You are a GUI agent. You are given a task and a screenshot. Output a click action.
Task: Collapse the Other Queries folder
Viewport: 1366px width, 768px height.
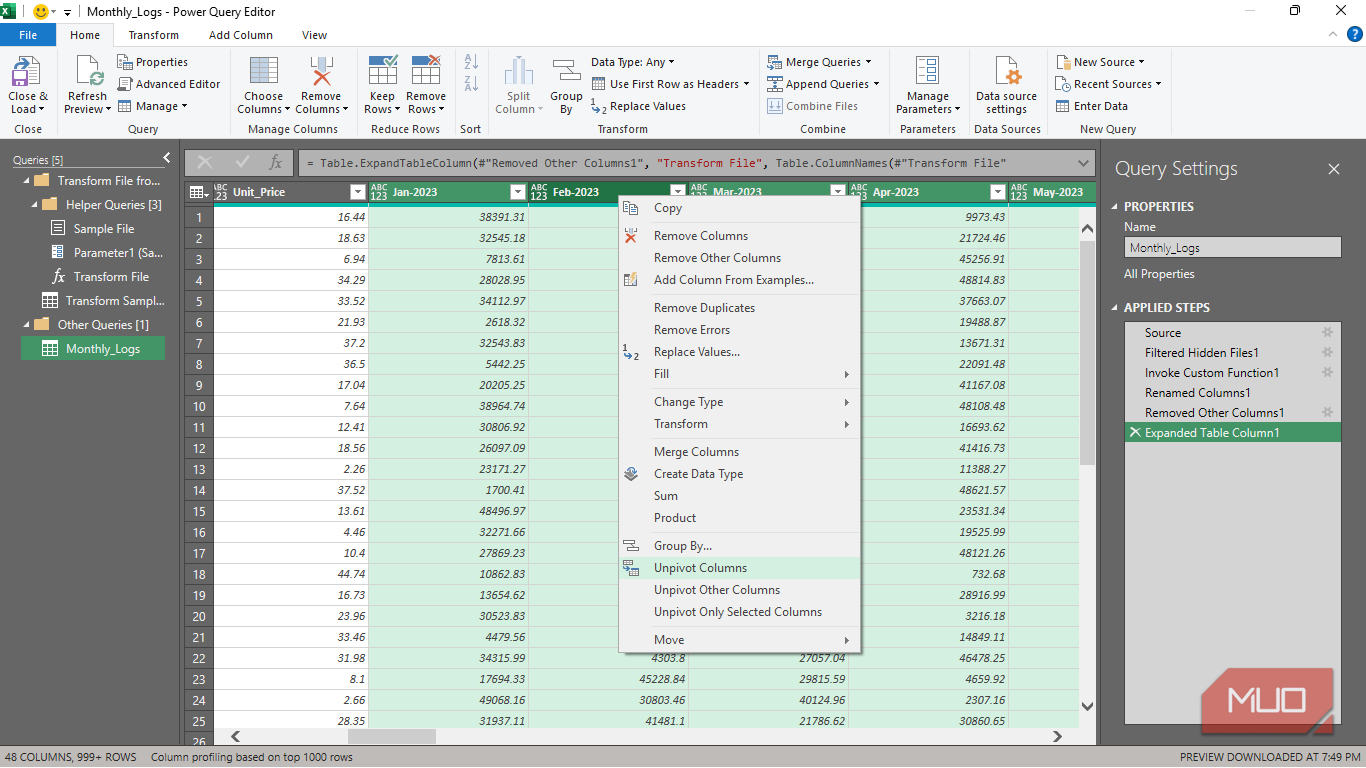point(27,325)
